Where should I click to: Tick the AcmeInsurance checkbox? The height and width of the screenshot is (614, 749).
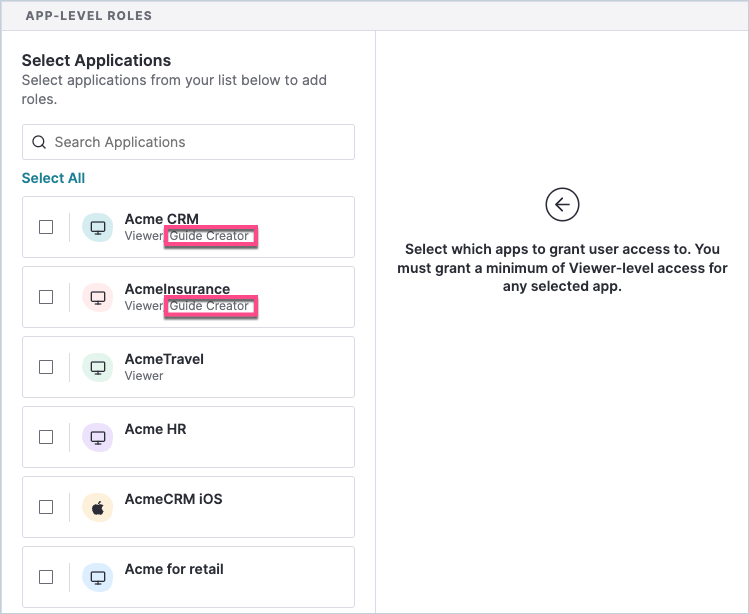46,297
